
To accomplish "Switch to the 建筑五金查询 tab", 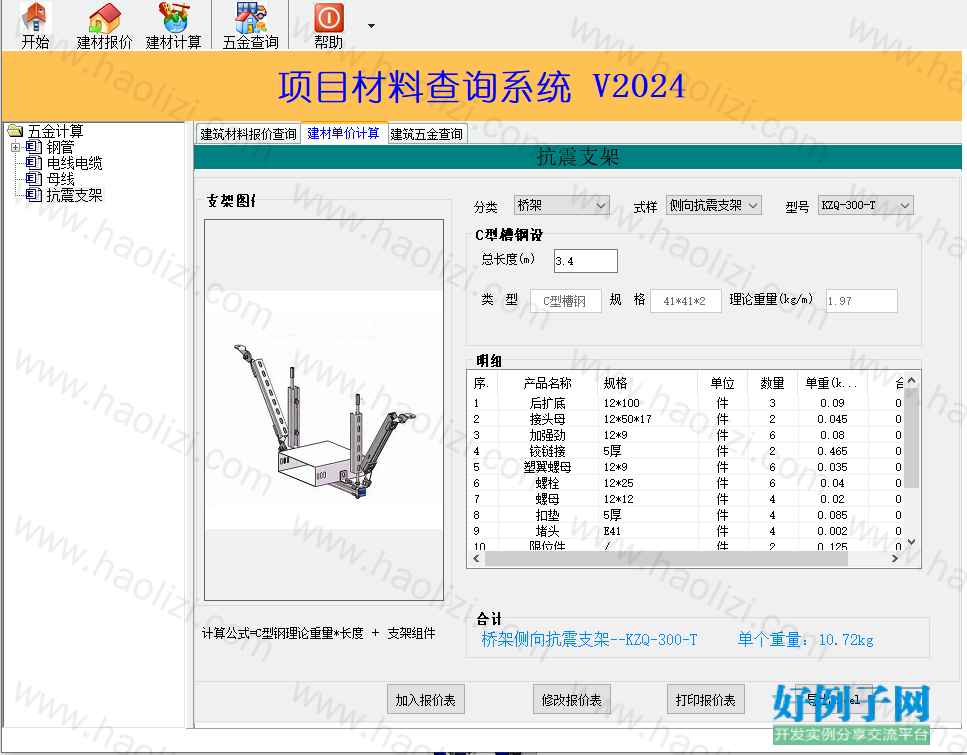I will pyautogui.click(x=427, y=134).
